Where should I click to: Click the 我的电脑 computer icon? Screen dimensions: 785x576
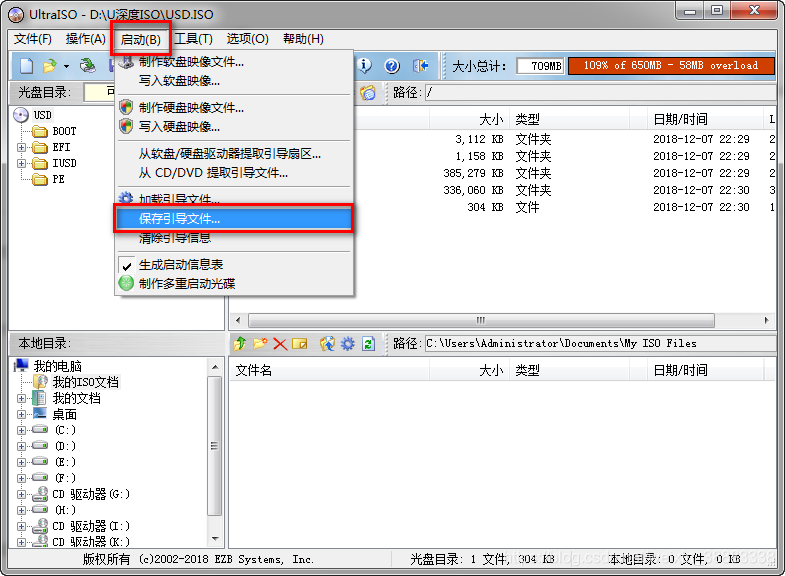[x=21, y=365]
